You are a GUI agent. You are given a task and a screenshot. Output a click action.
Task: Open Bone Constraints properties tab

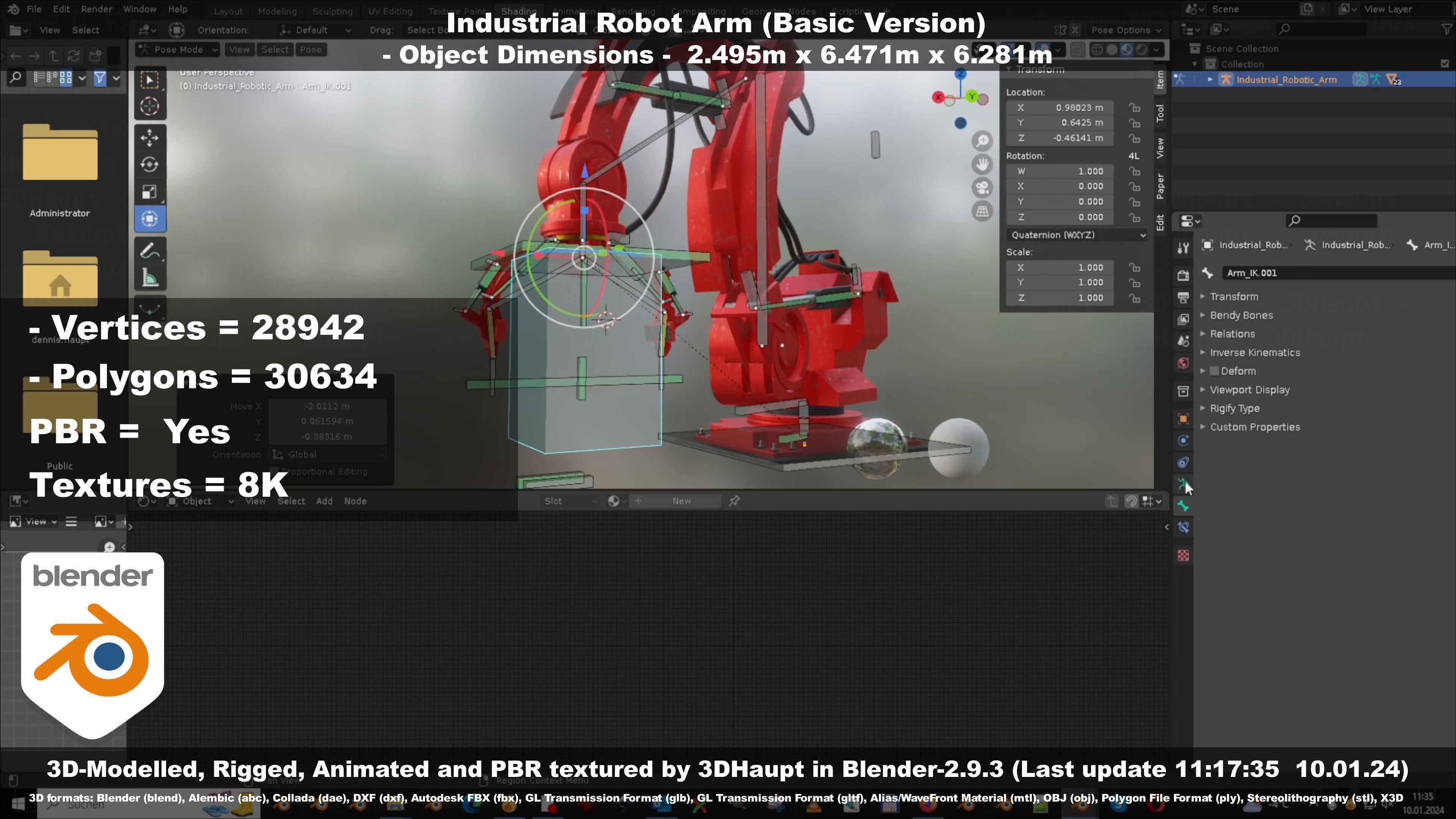coord(1183,528)
